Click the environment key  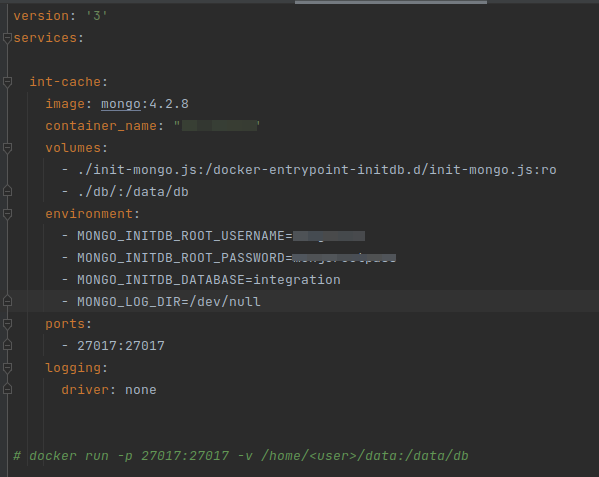(x=89, y=214)
